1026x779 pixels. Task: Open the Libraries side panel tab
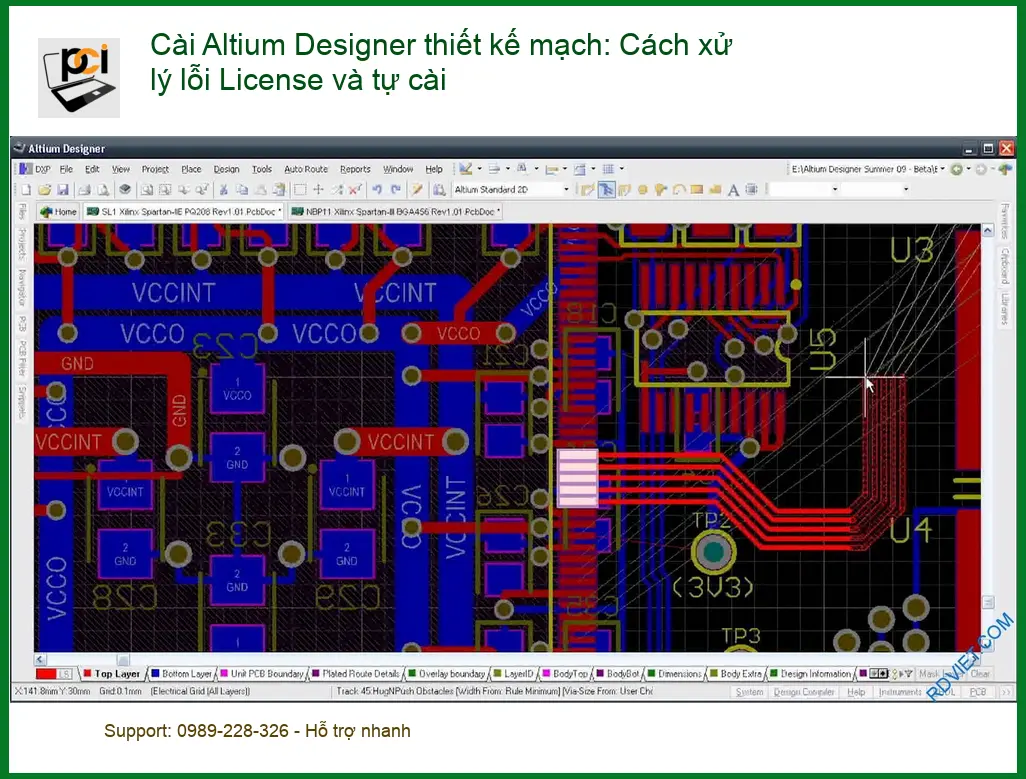[1004, 309]
